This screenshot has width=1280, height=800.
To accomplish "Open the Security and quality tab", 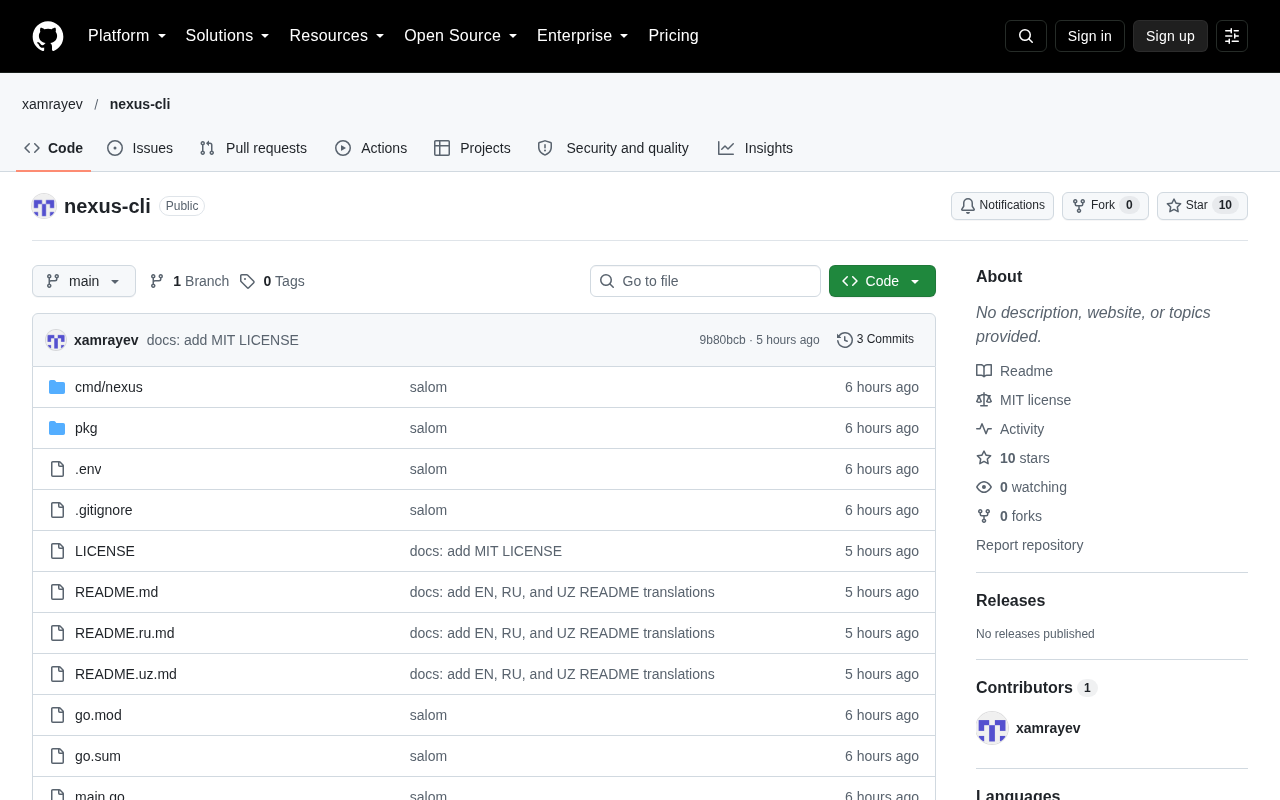I will coord(613,148).
